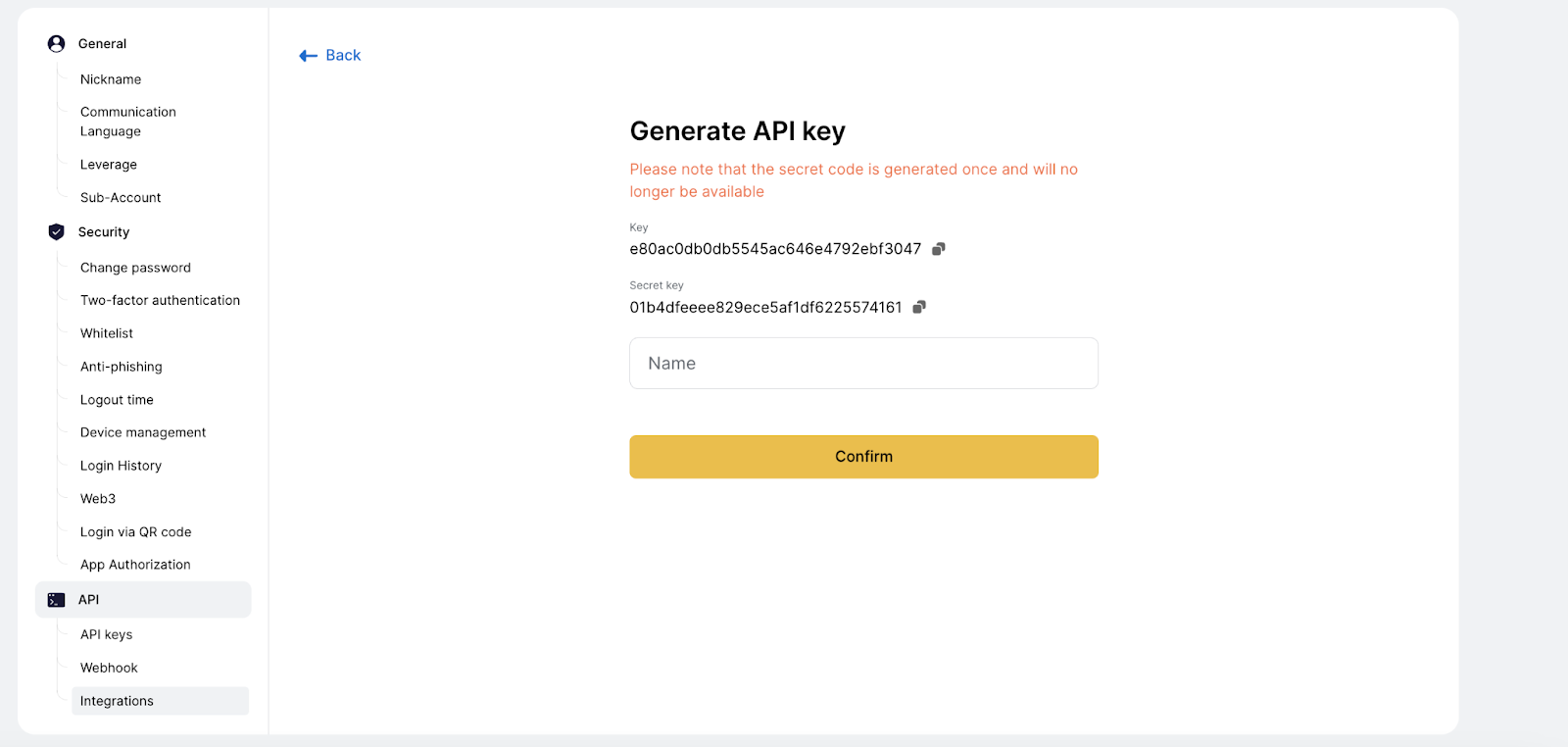Open Two-factor authentication settings

pyautogui.click(x=160, y=301)
